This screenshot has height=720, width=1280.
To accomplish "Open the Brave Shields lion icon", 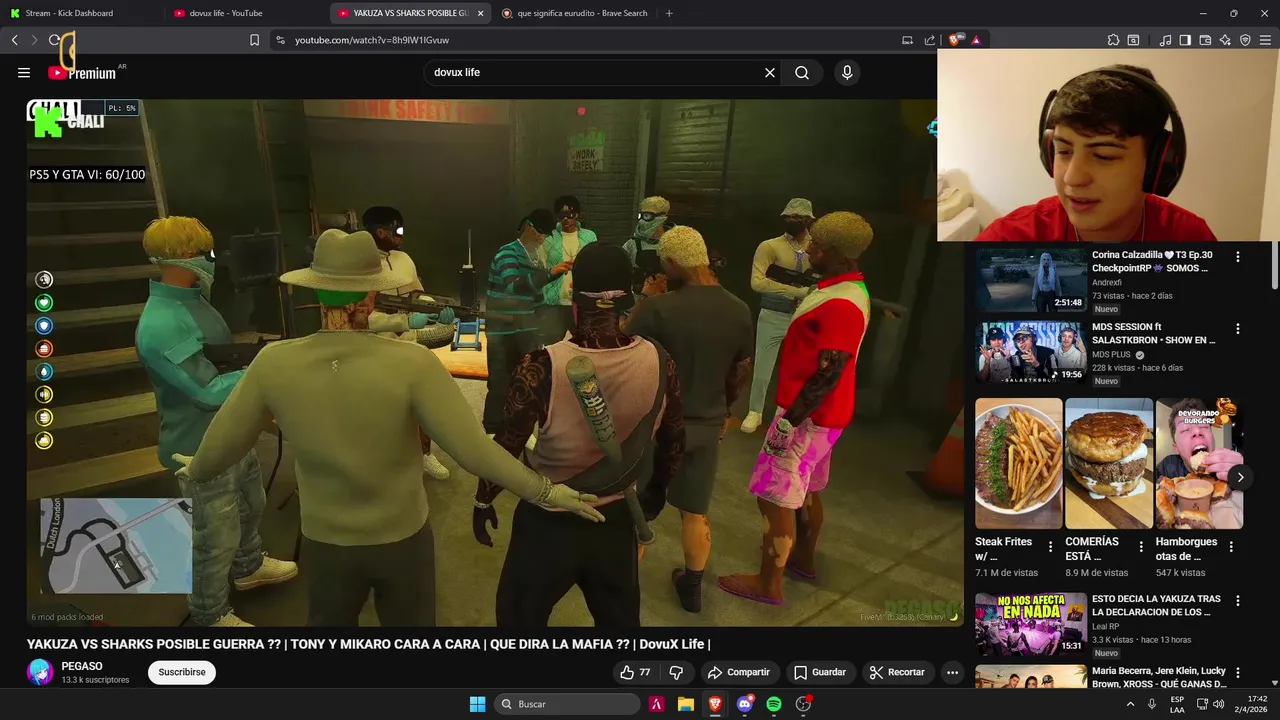I will coord(955,40).
